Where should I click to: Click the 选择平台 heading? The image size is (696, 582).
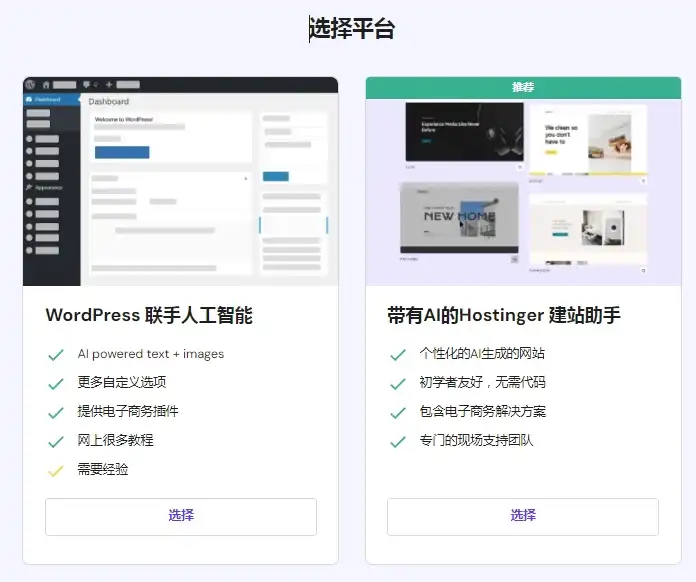coord(352,29)
